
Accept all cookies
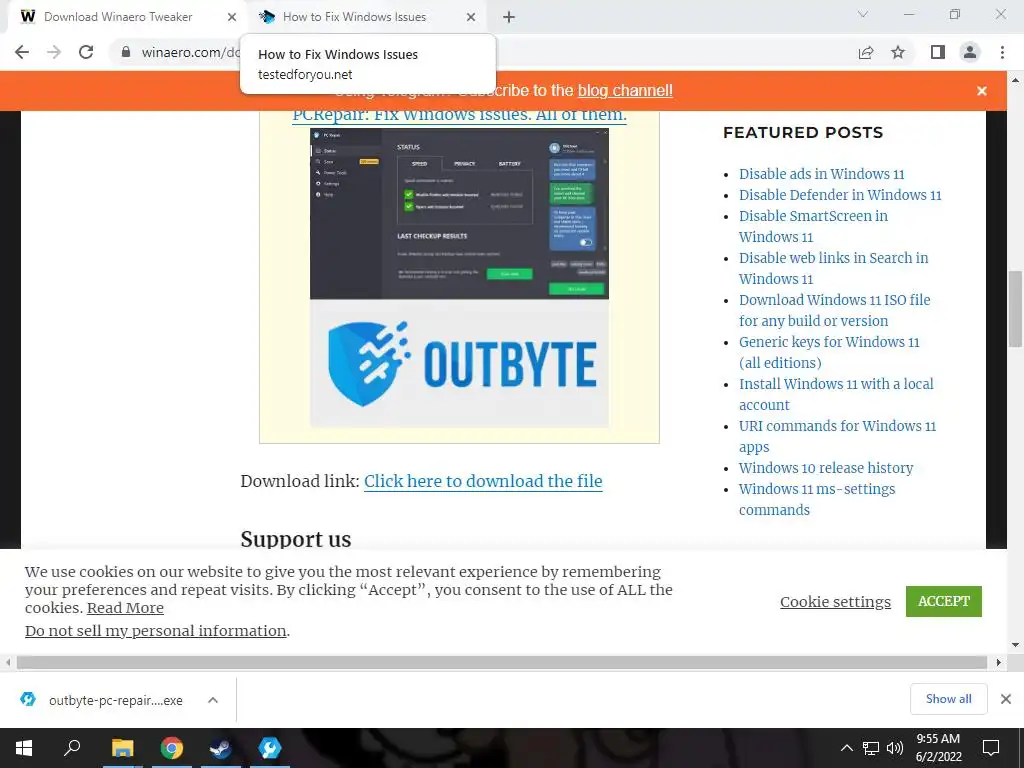pyautogui.click(x=944, y=601)
